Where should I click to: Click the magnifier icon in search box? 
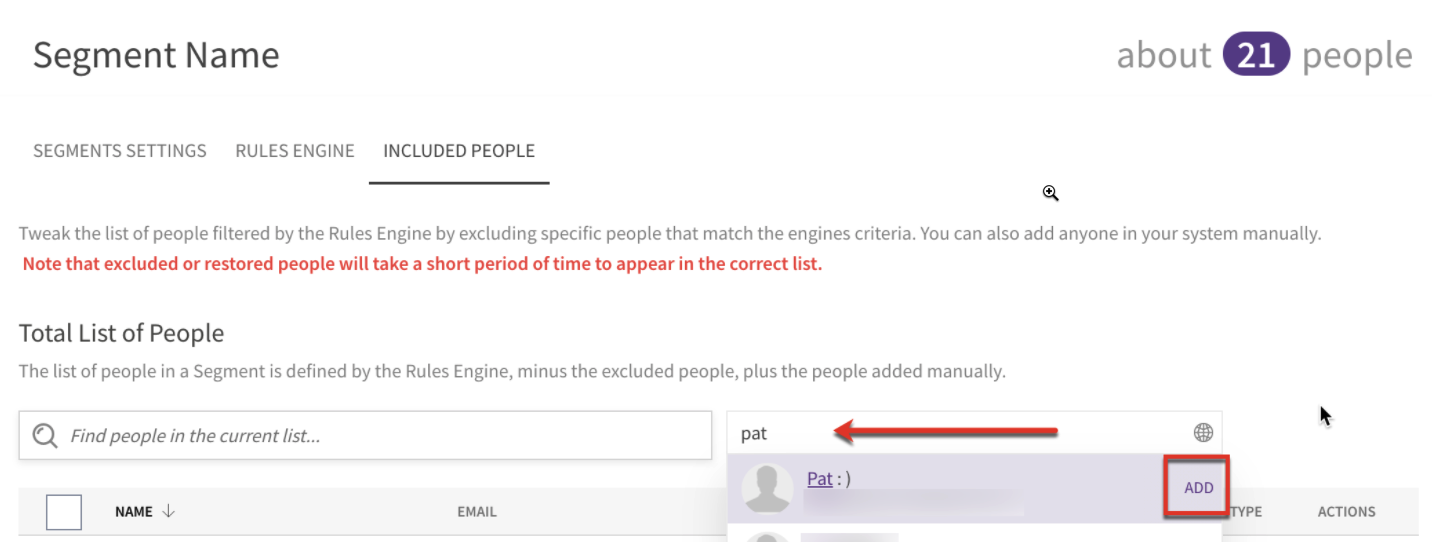[x=45, y=435]
